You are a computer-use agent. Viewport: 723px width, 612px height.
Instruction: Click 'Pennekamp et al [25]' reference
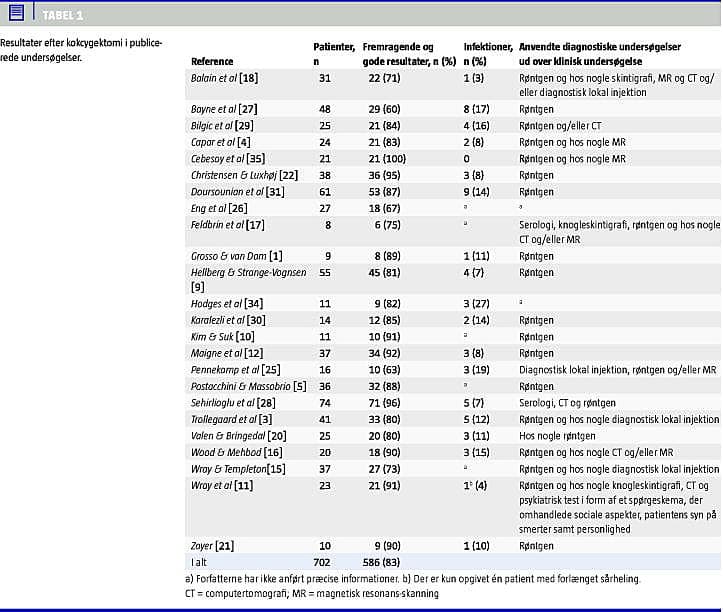click(236, 370)
